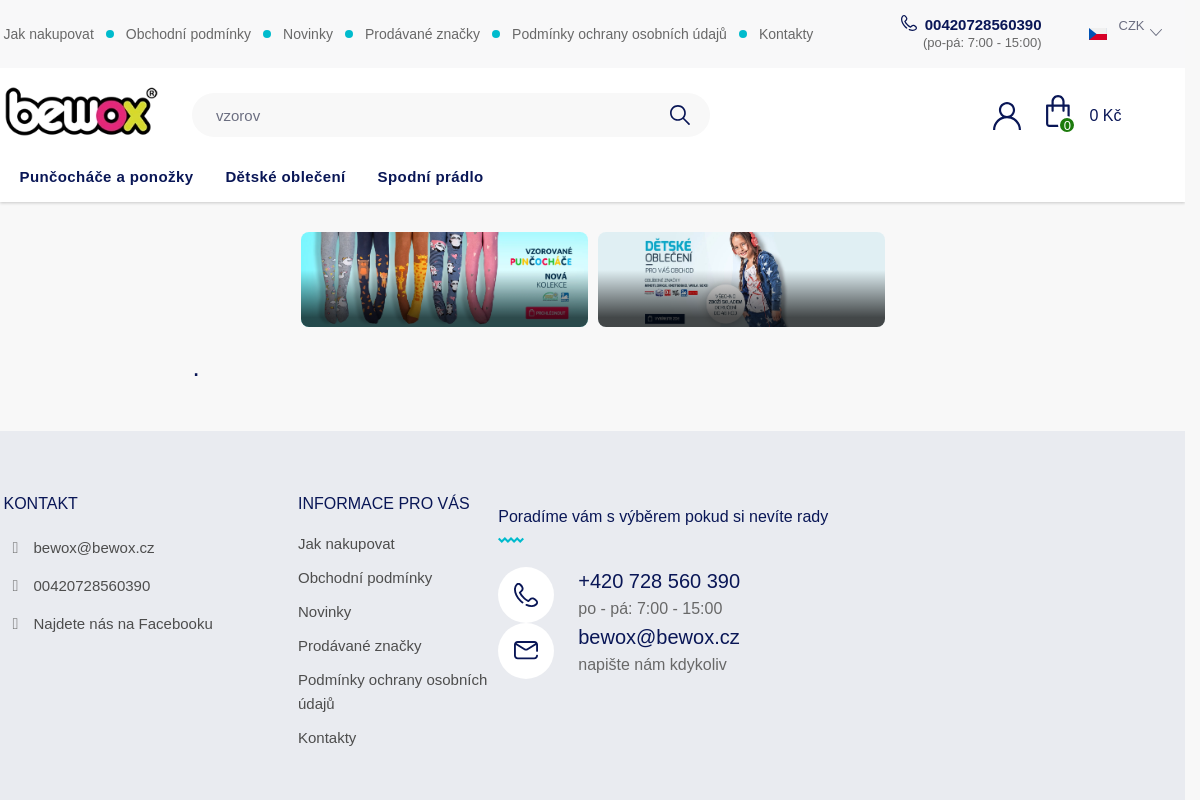Open Dětské oblečení menu
Viewport: 1200px width, 800px height.
tap(285, 177)
